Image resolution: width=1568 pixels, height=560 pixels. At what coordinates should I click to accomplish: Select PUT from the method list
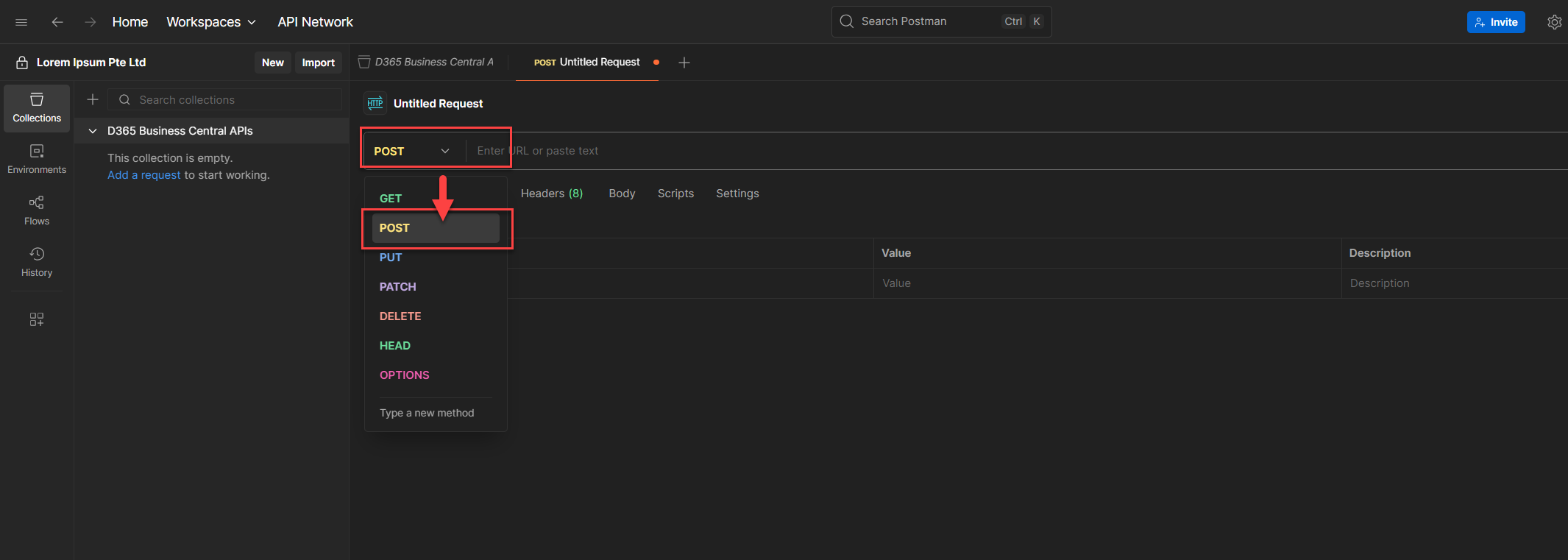(x=436, y=258)
